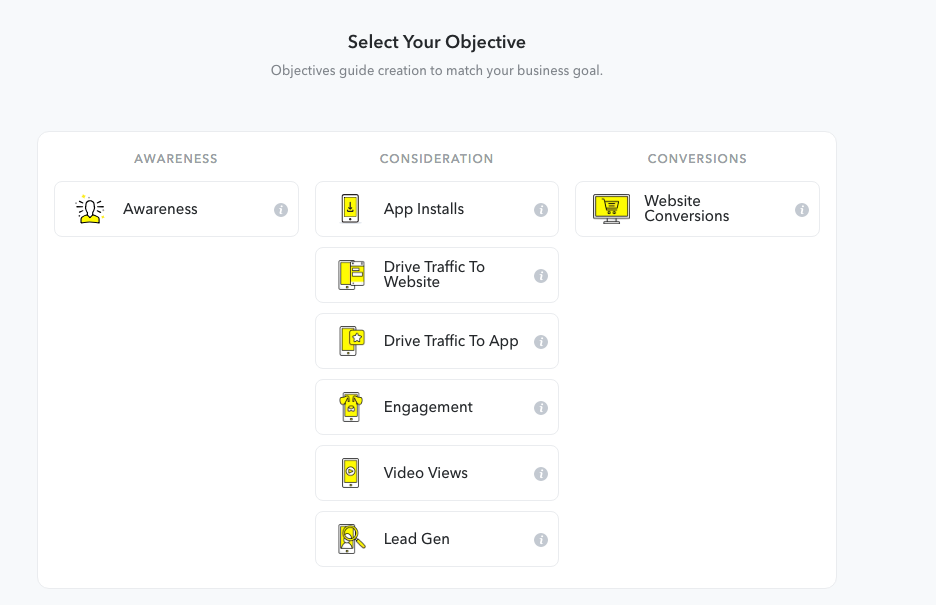Screen dimensions: 936x605
Task: Pick the Website Conversions objective label
Action: [x=686, y=209]
